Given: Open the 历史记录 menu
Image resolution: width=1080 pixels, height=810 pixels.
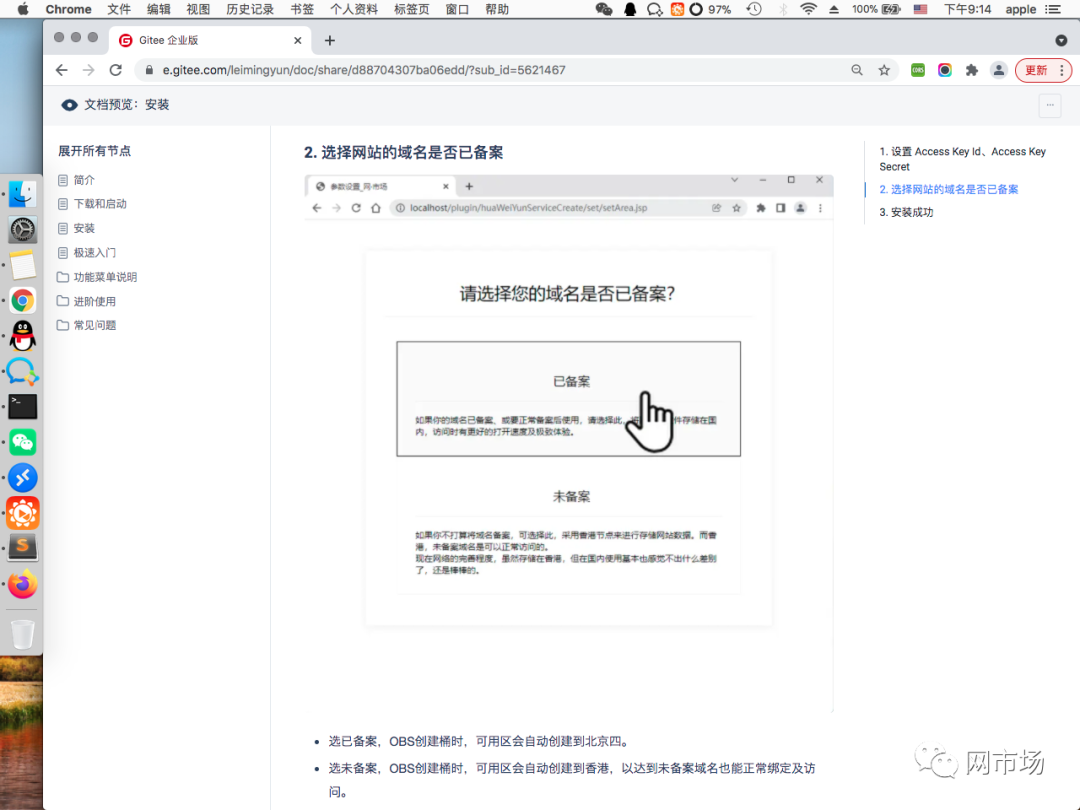Looking at the screenshot, I should click(x=249, y=9).
